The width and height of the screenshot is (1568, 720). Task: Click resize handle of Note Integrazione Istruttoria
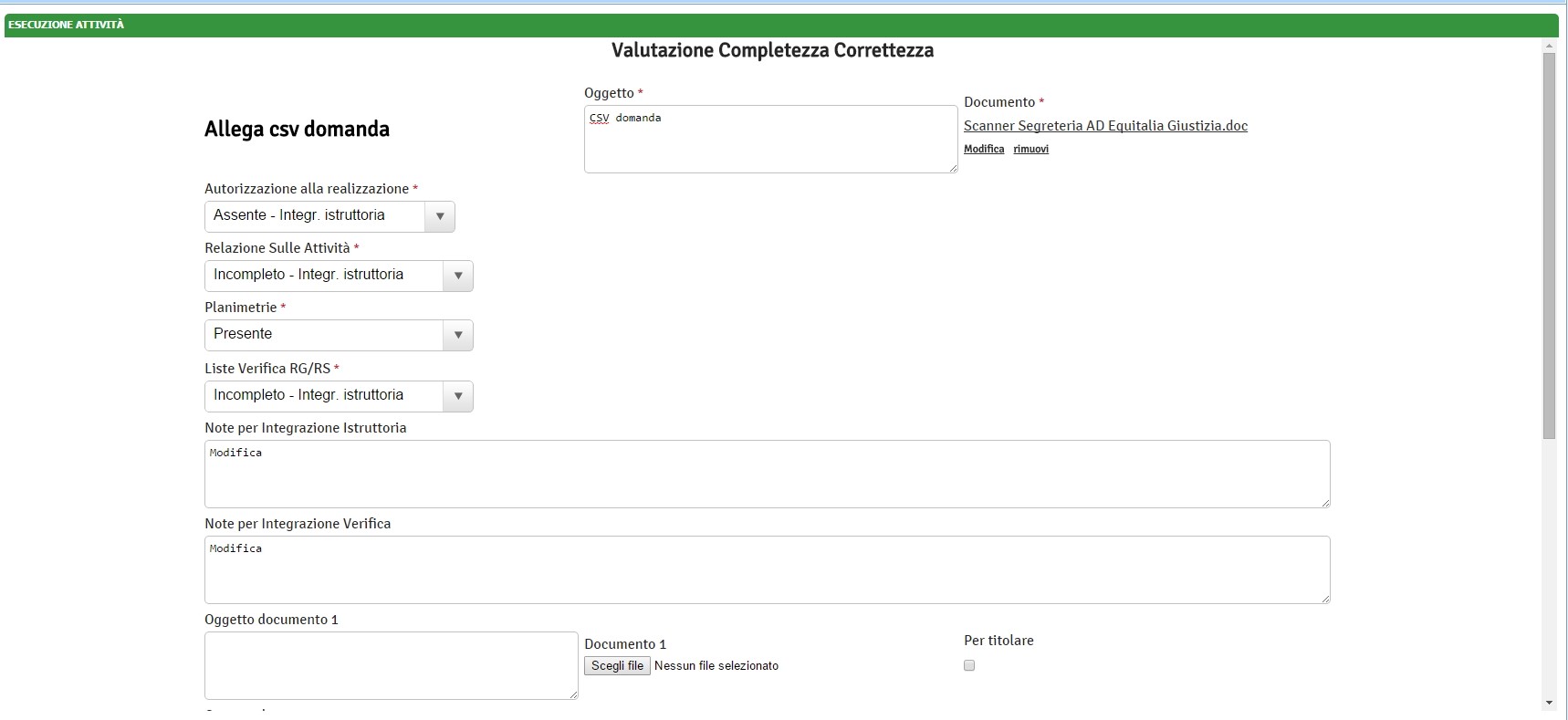tap(1325, 503)
